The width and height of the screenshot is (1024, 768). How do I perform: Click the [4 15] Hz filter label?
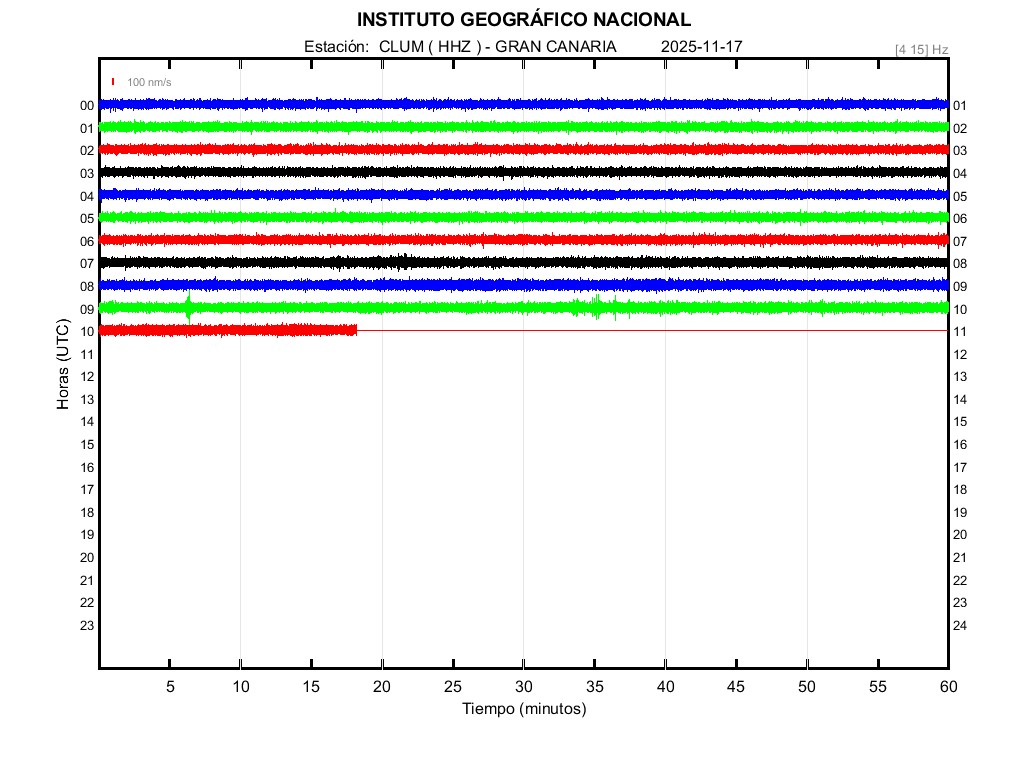point(921,49)
